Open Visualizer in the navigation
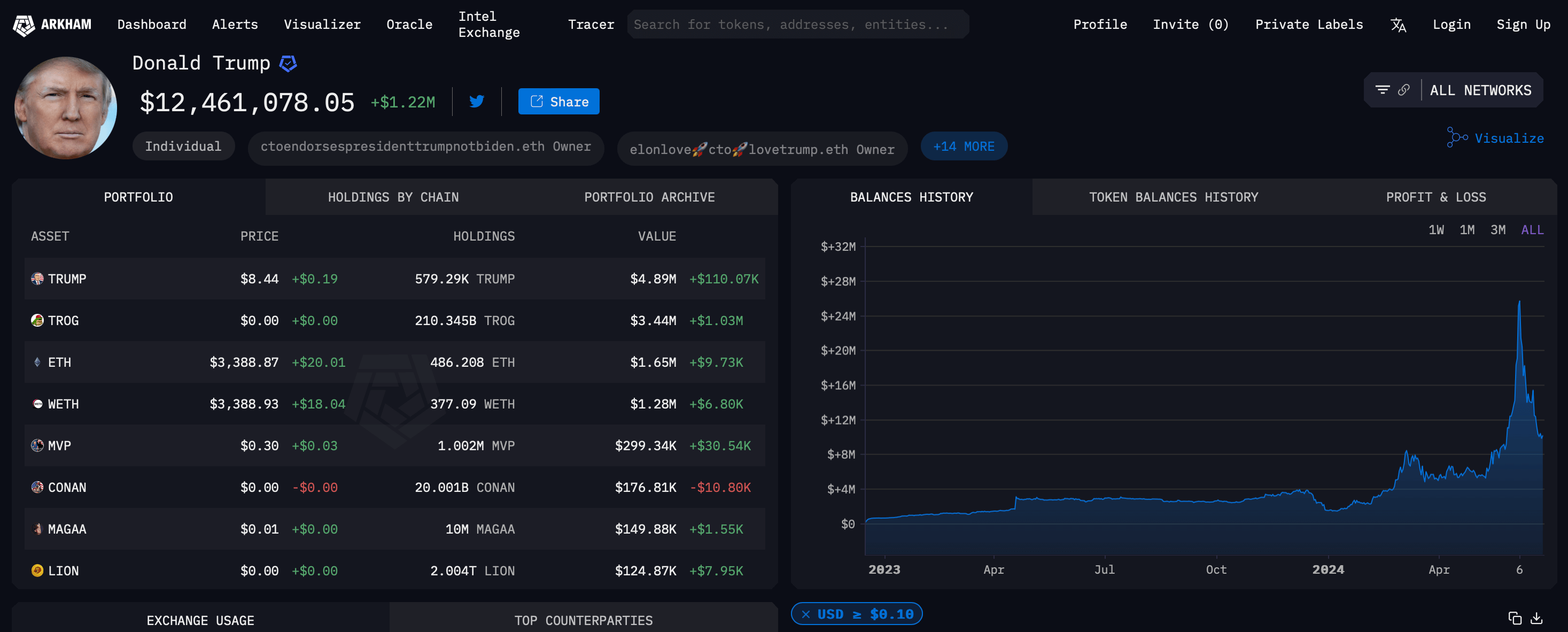This screenshot has width=1568, height=632. point(322,25)
